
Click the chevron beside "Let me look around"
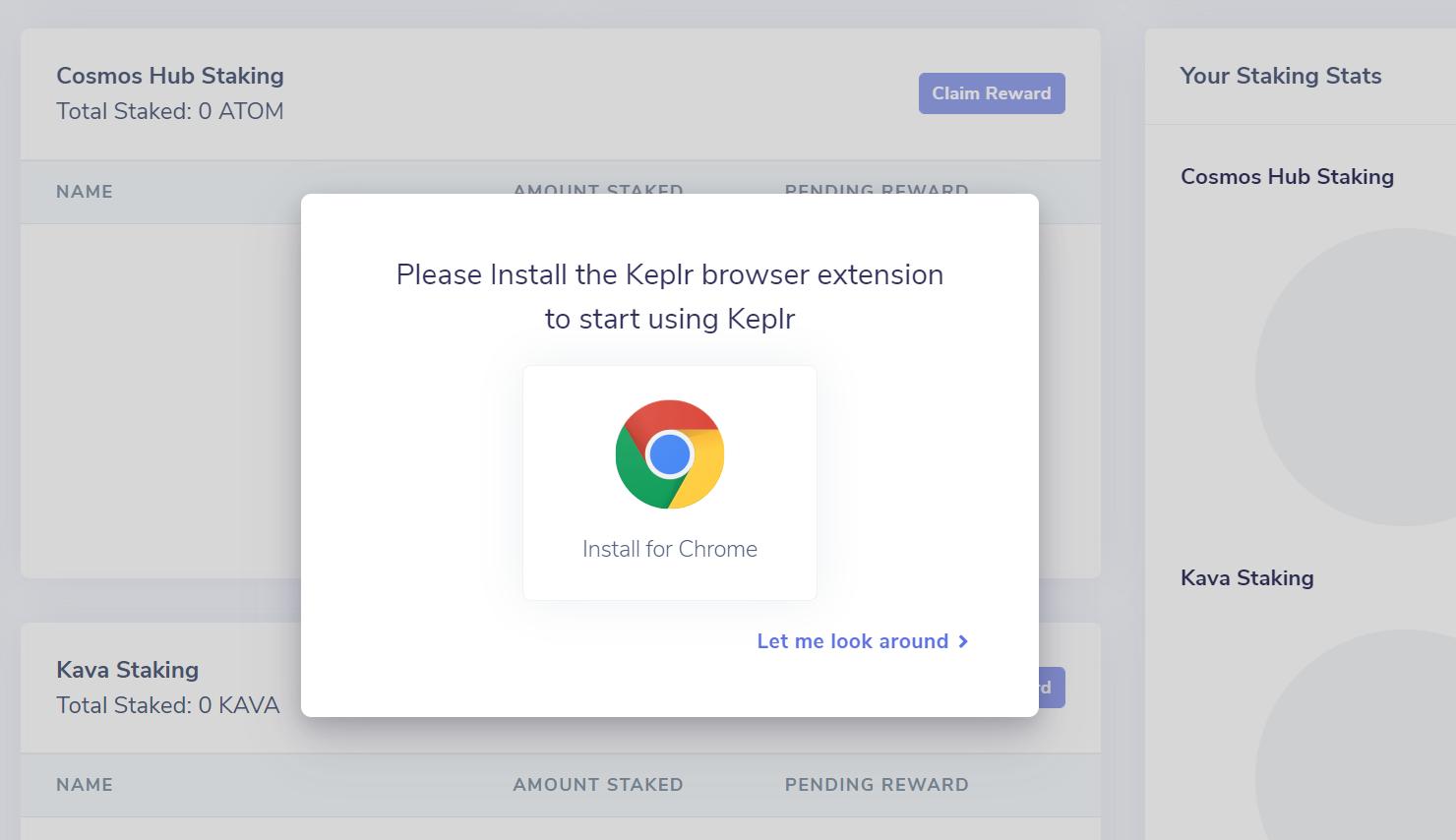pos(963,641)
